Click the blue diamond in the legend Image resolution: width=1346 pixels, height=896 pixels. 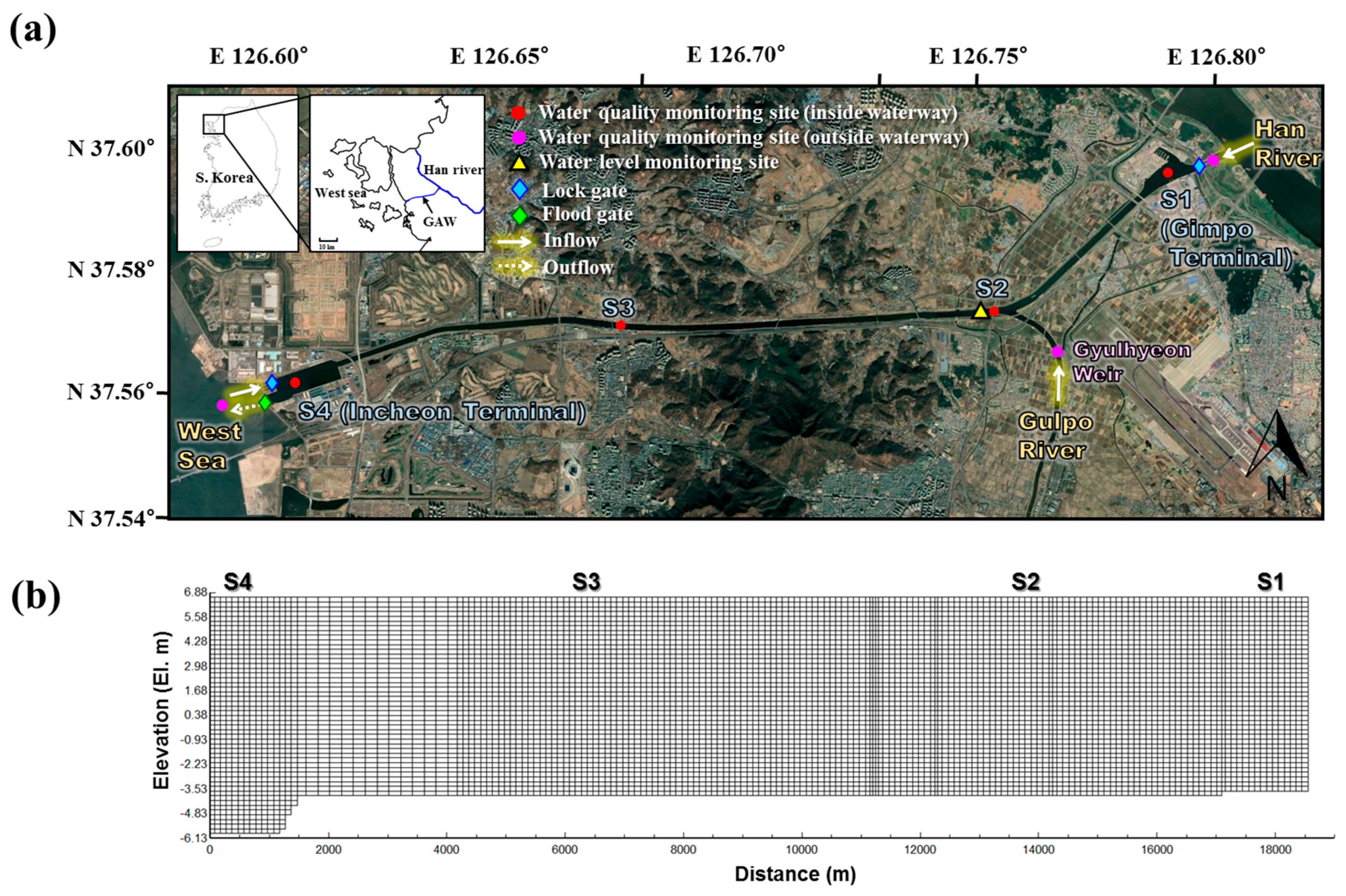519,190
